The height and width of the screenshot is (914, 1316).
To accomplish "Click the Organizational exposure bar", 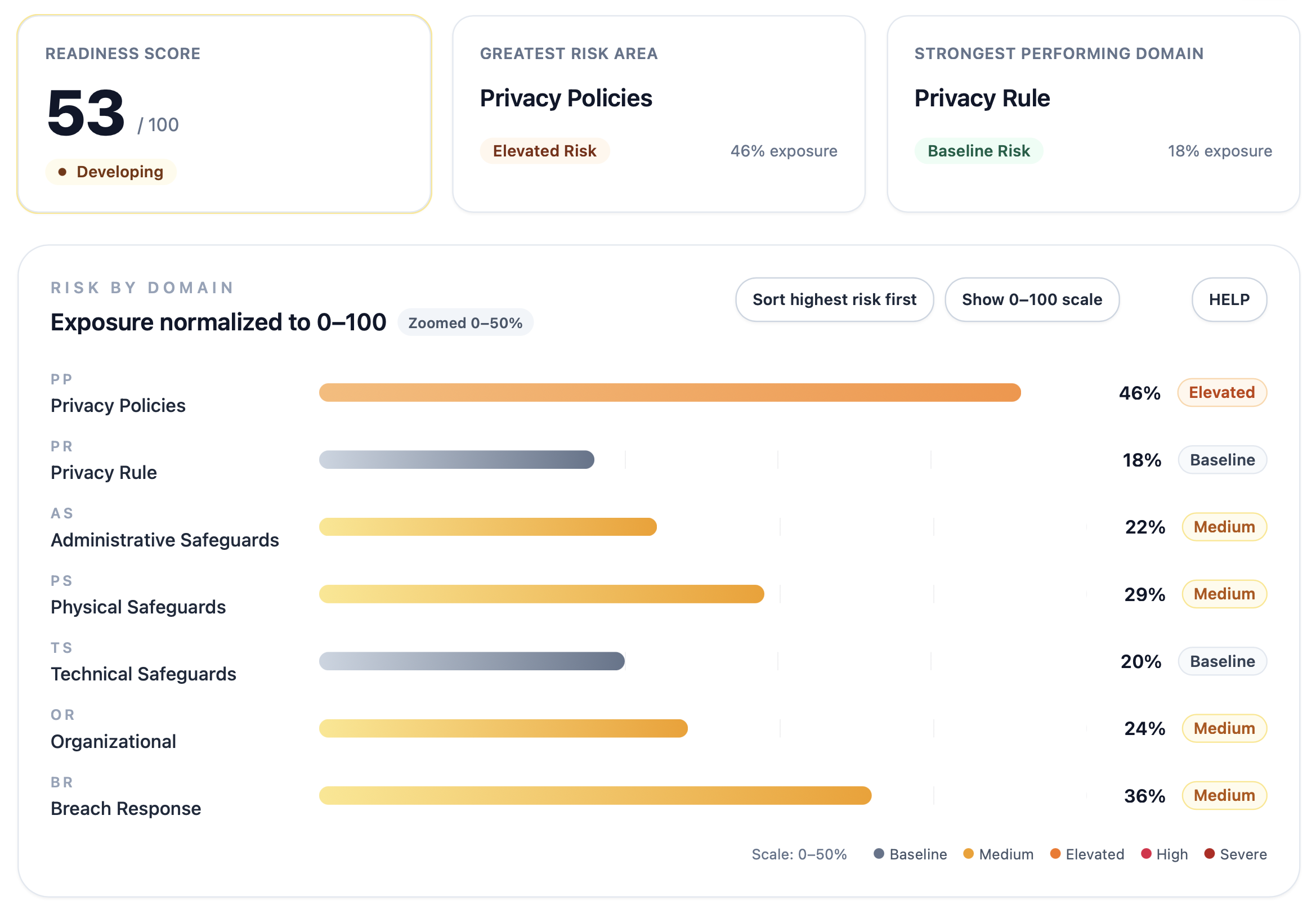I will coord(503,728).
